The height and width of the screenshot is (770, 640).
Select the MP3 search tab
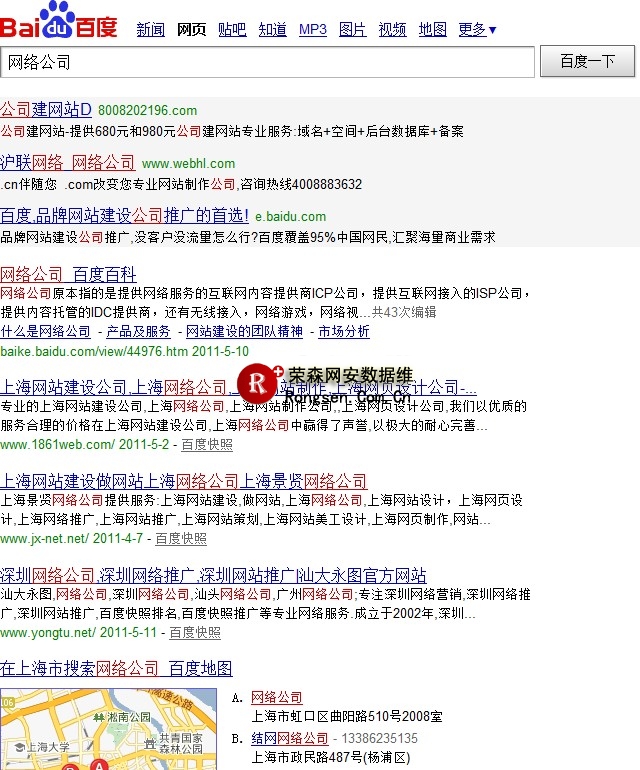pos(313,30)
